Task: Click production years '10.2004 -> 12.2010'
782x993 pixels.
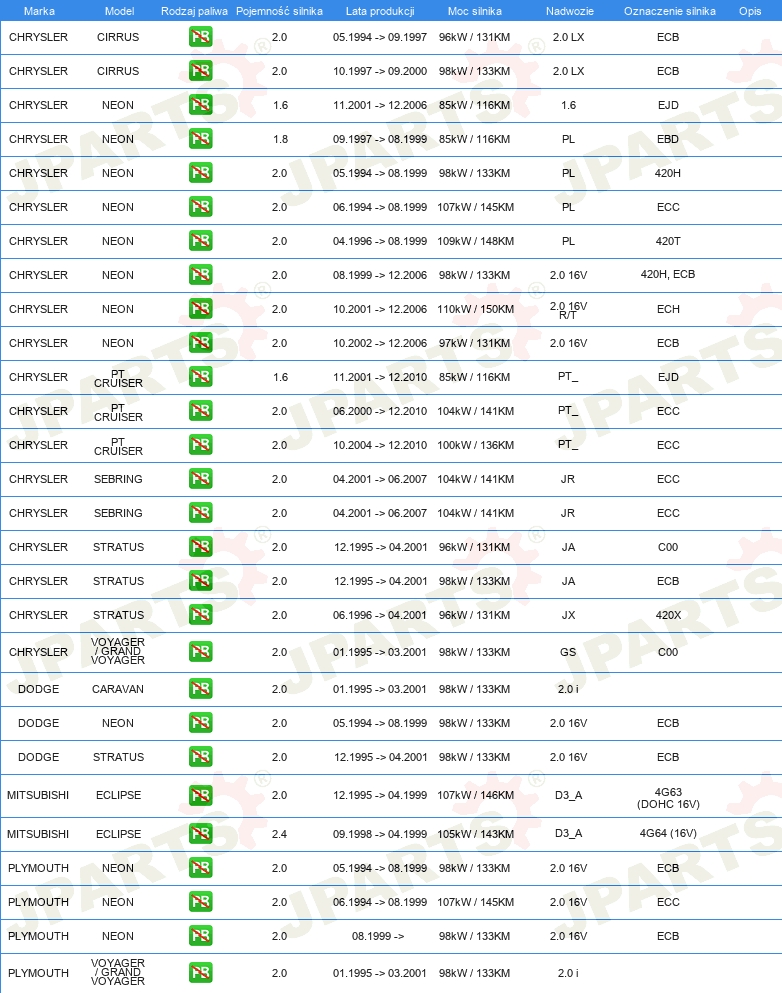Action: pos(380,445)
